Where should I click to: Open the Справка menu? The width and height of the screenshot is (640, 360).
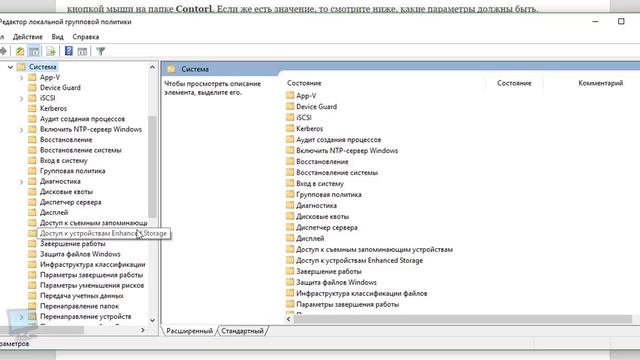point(86,37)
